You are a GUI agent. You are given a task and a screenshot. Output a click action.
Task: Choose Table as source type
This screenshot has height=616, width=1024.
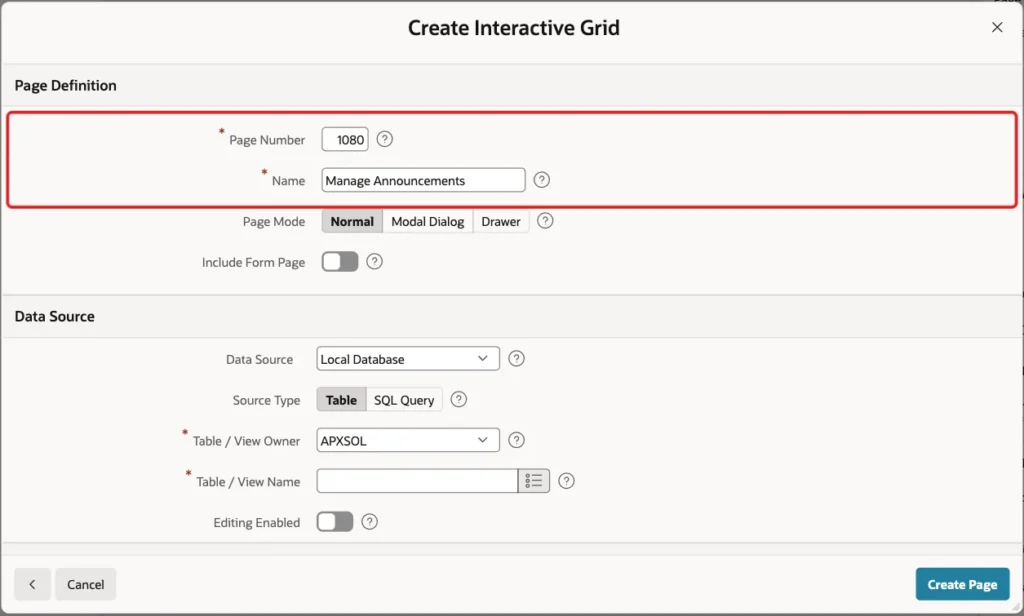(x=341, y=400)
